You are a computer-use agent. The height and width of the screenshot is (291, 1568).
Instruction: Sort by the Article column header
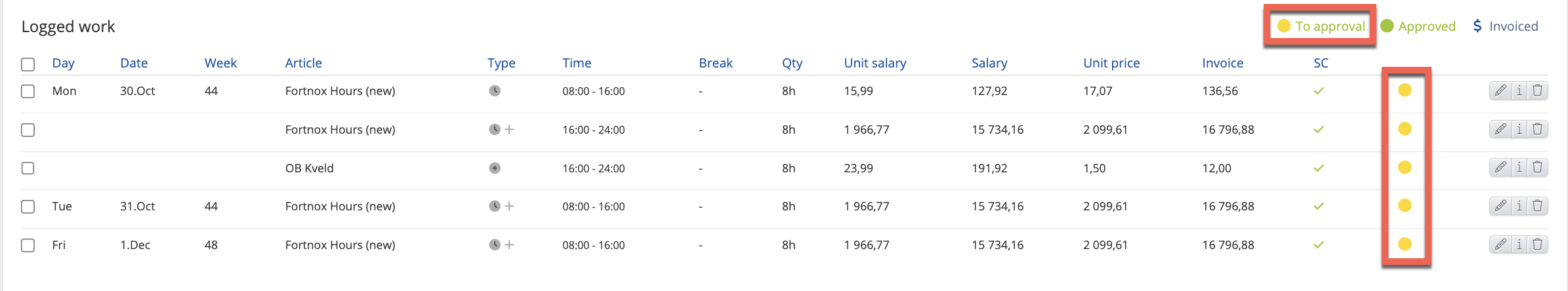point(303,63)
